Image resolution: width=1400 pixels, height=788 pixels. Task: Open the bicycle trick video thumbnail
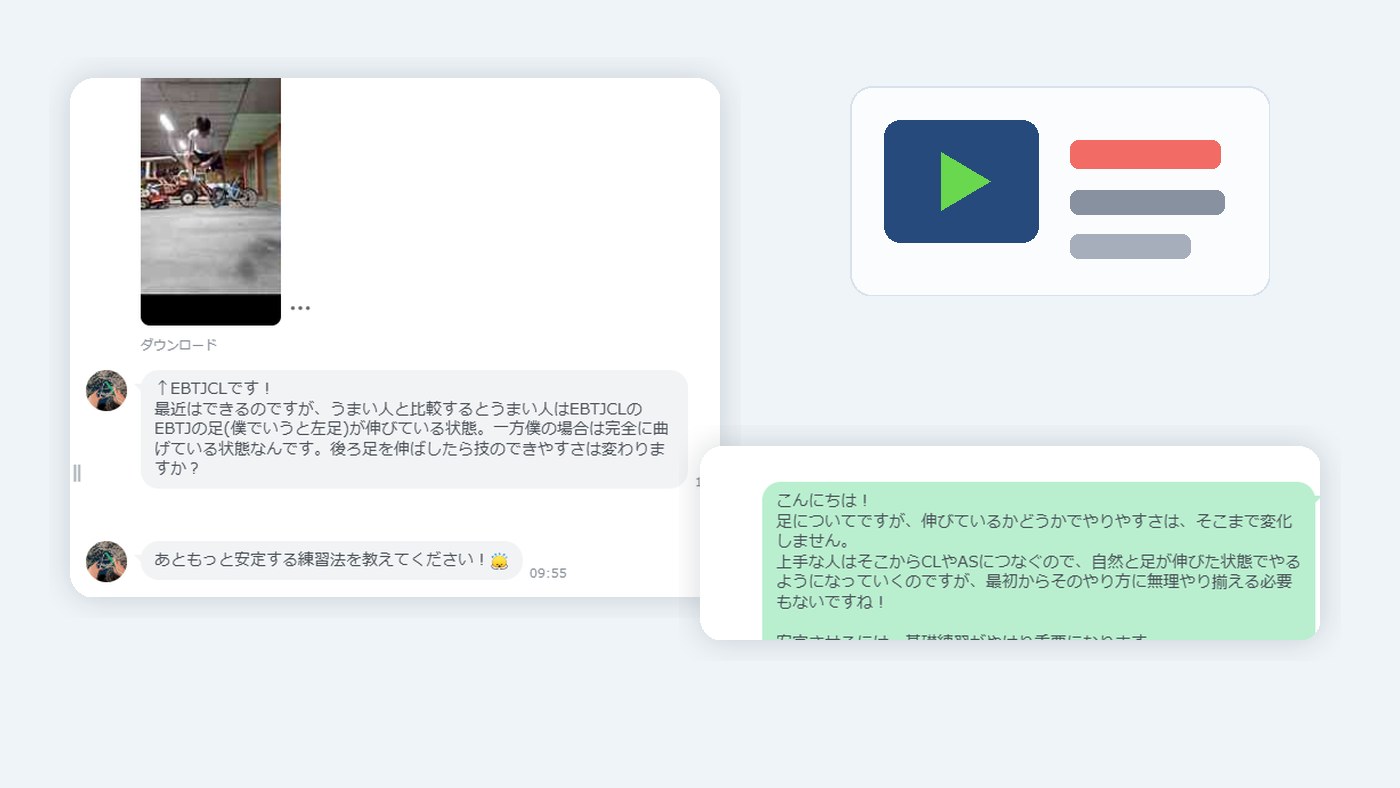tap(211, 202)
